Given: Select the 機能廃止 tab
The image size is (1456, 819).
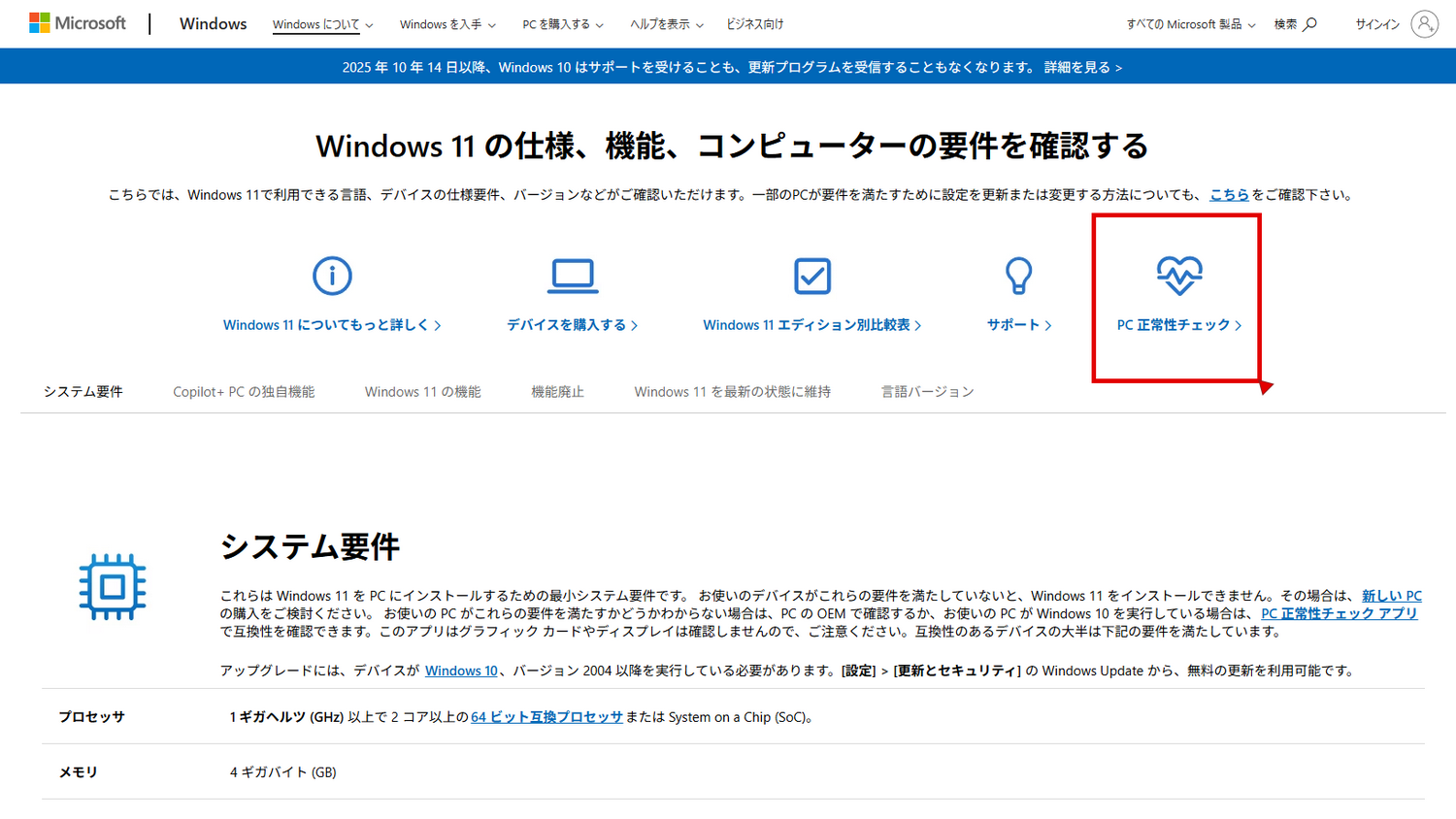Looking at the screenshot, I should click(x=557, y=391).
